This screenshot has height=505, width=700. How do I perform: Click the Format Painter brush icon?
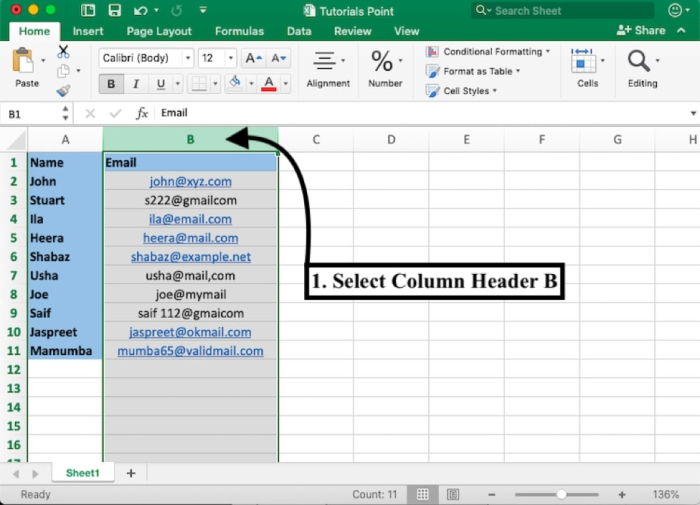(x=63, y=91)
